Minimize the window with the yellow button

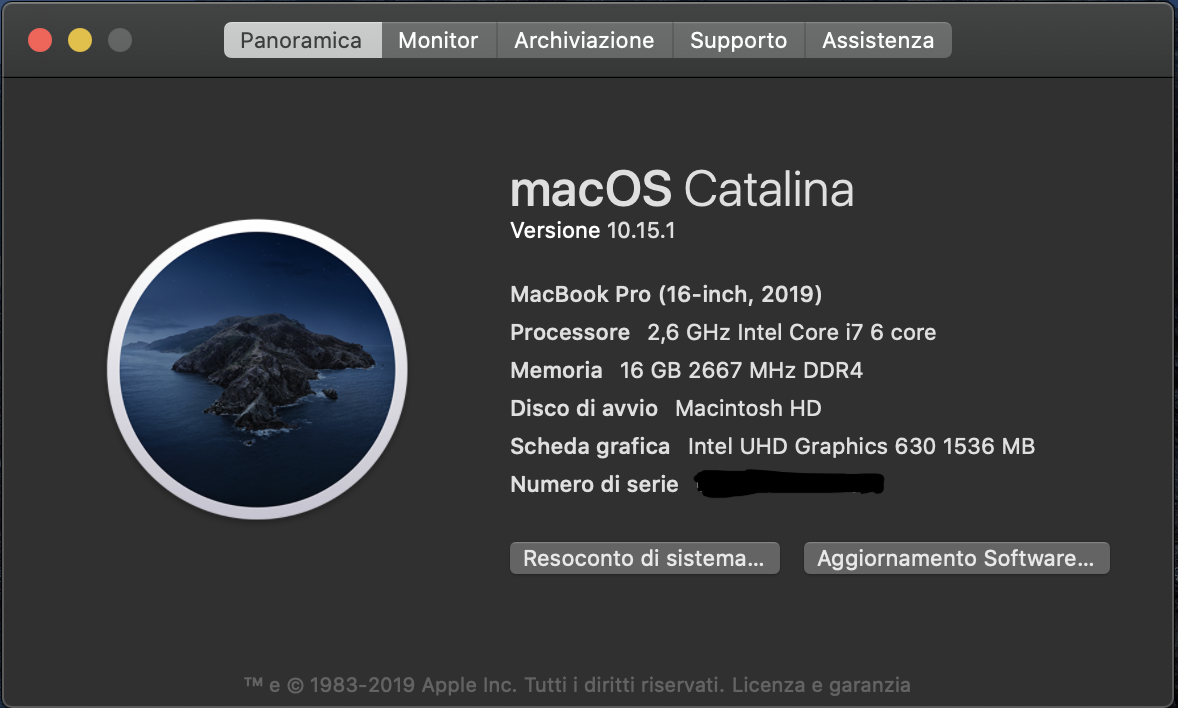tap(80, 41)
